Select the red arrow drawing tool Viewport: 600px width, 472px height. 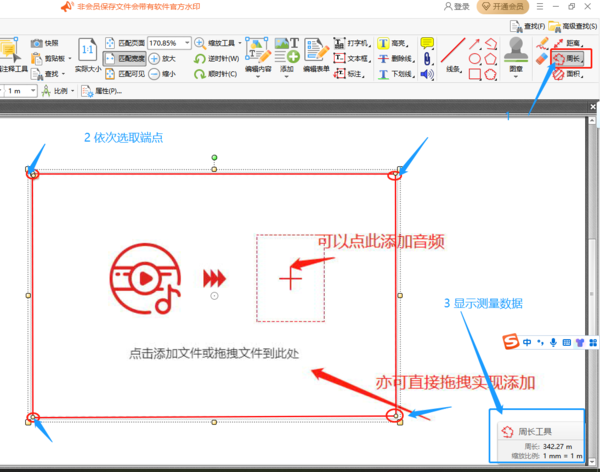474,44
